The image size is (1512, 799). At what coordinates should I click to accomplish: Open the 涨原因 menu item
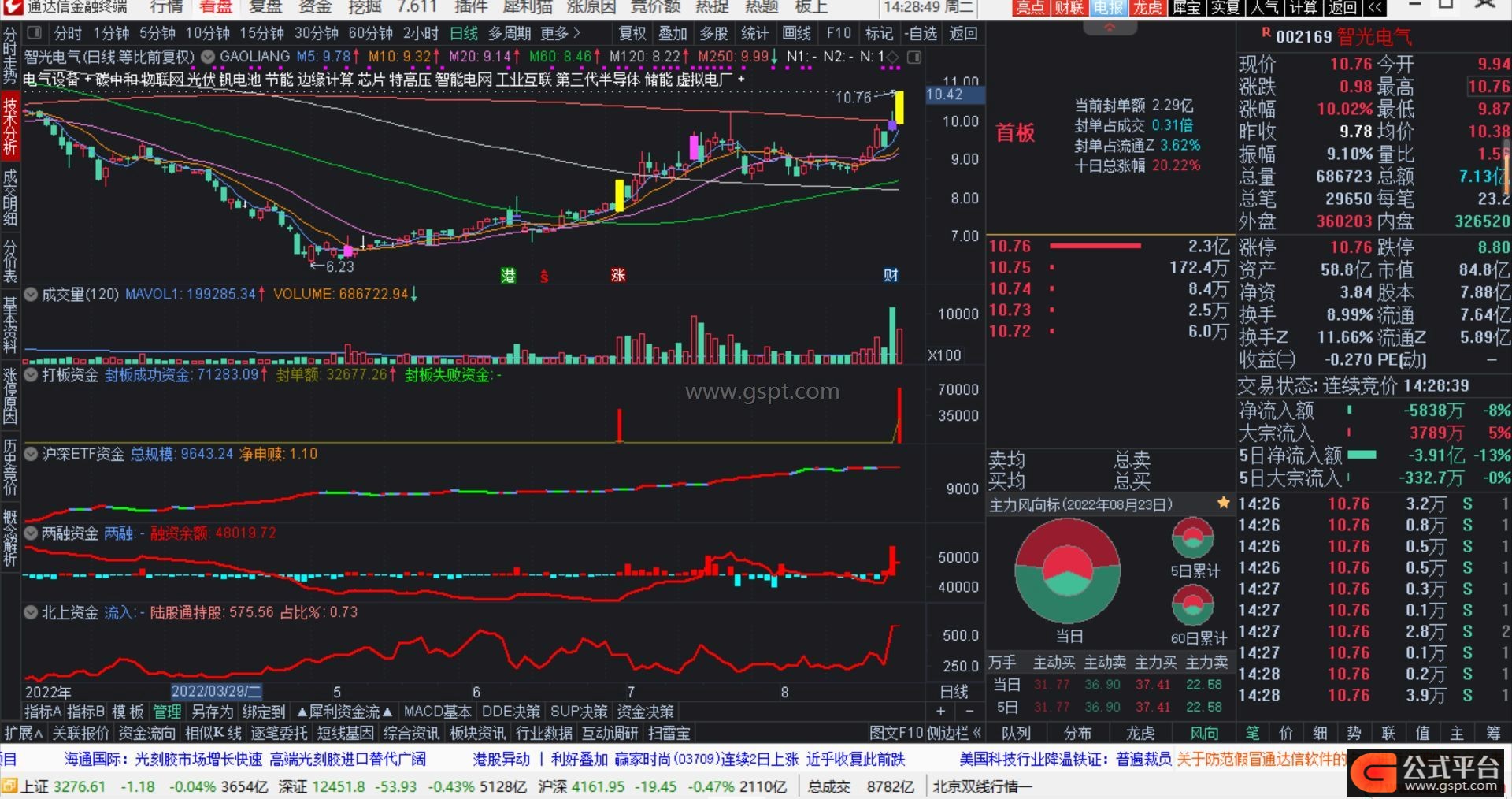coord(591,7)
